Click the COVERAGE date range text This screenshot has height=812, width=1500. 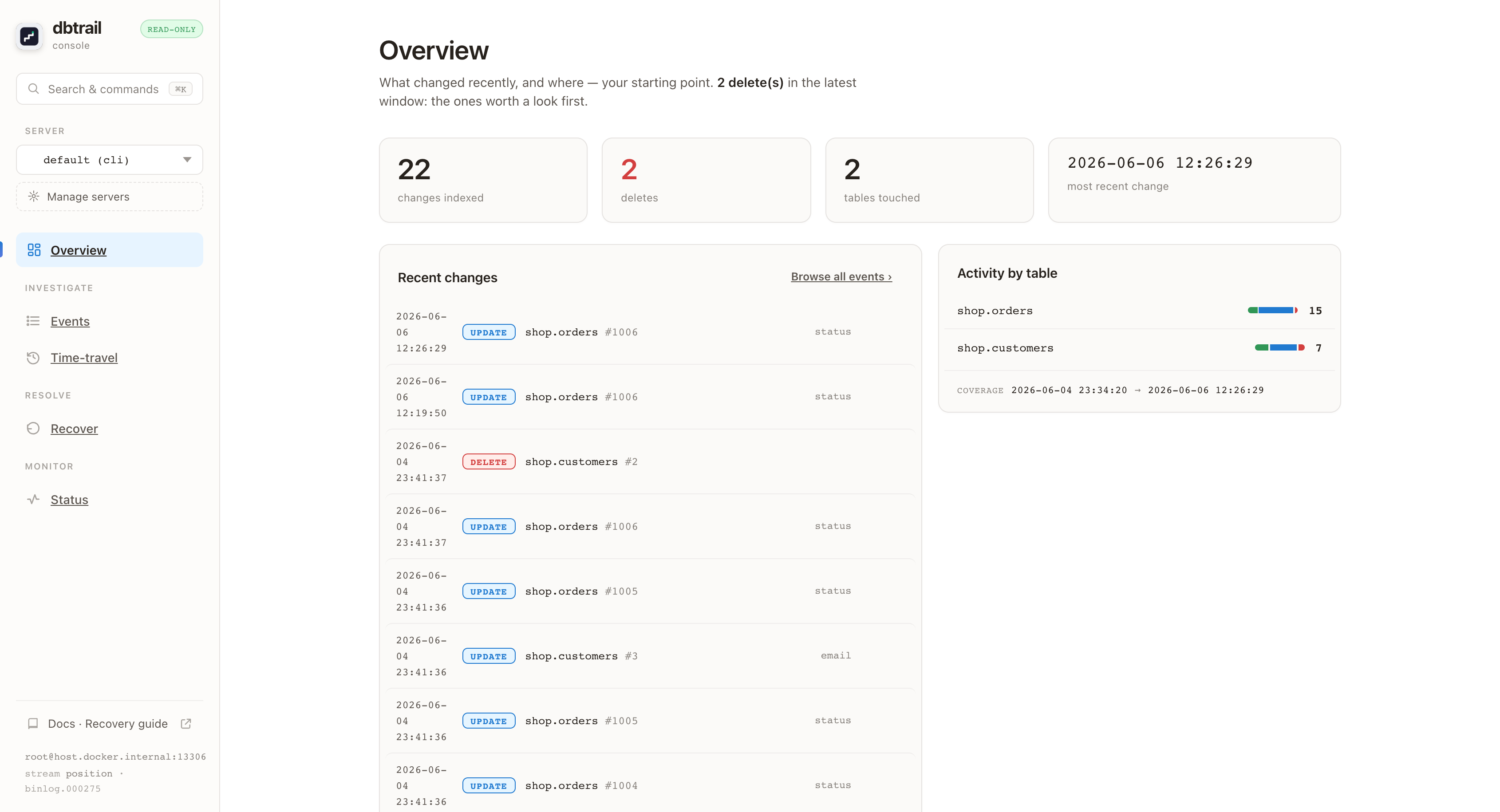[x=1137, y=390]
